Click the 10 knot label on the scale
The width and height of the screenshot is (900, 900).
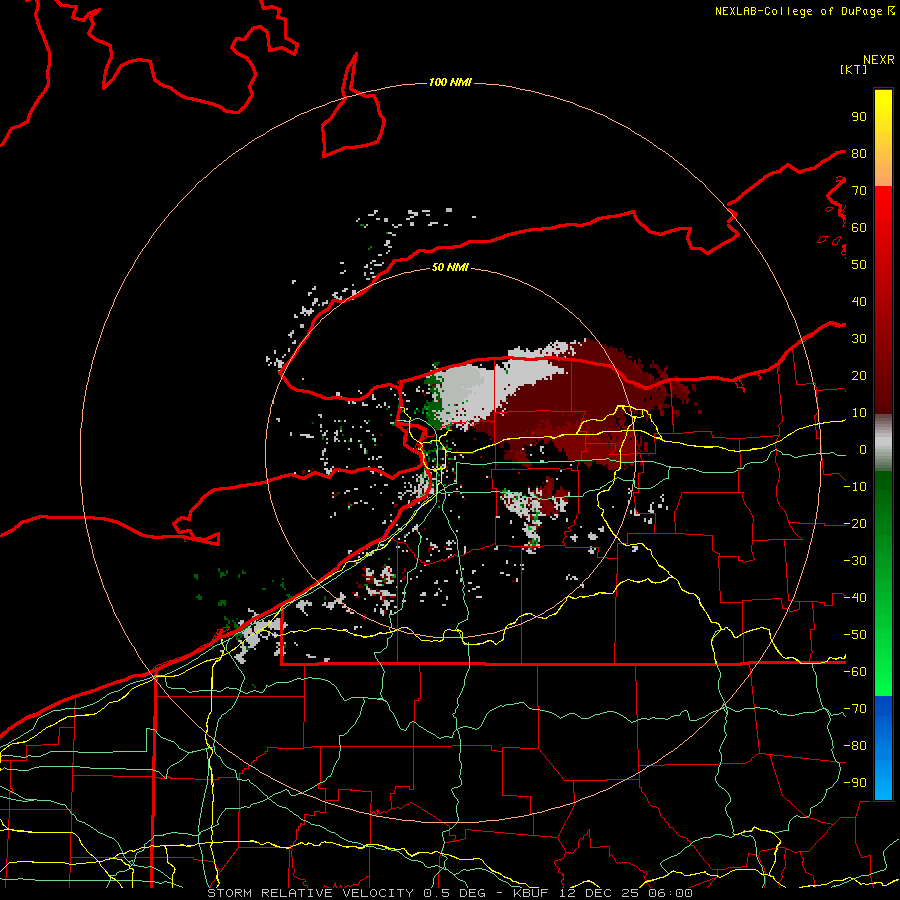(x=859, y=413)
